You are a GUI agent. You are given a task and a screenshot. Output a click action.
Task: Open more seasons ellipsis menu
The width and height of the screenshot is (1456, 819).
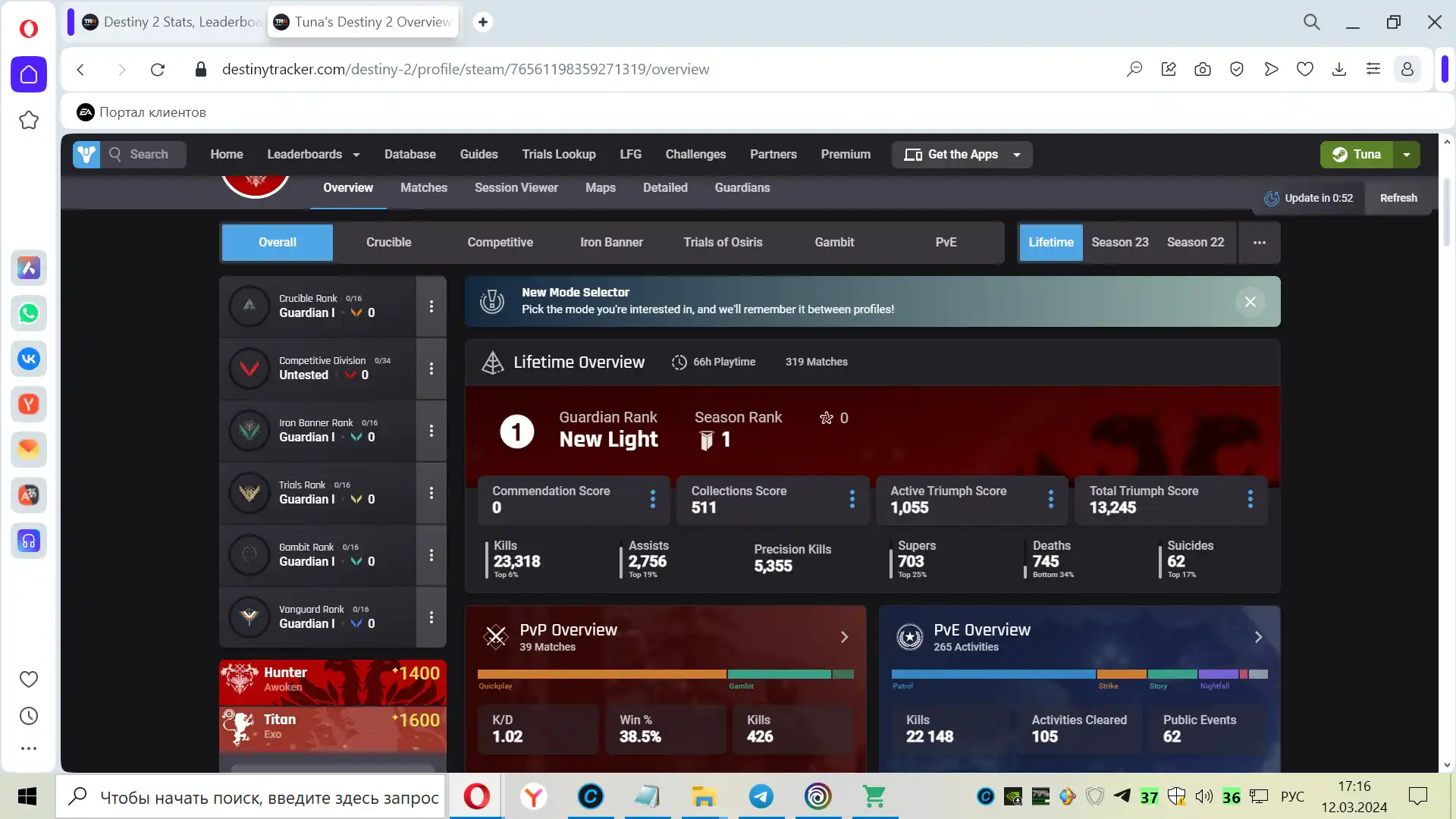point(1260,243)
